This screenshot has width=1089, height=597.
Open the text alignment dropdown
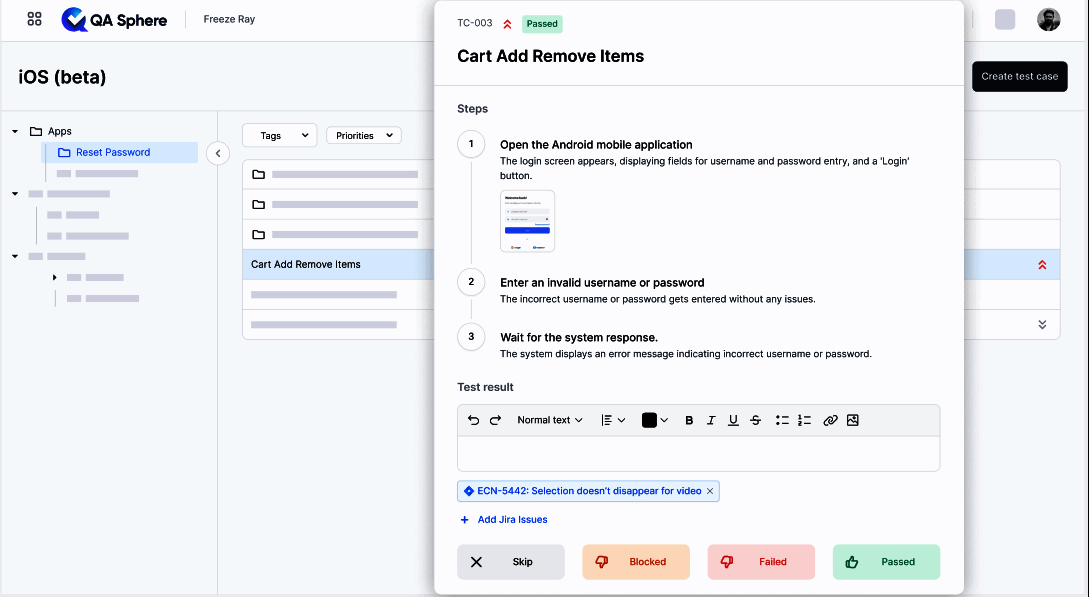click(613, 421)
